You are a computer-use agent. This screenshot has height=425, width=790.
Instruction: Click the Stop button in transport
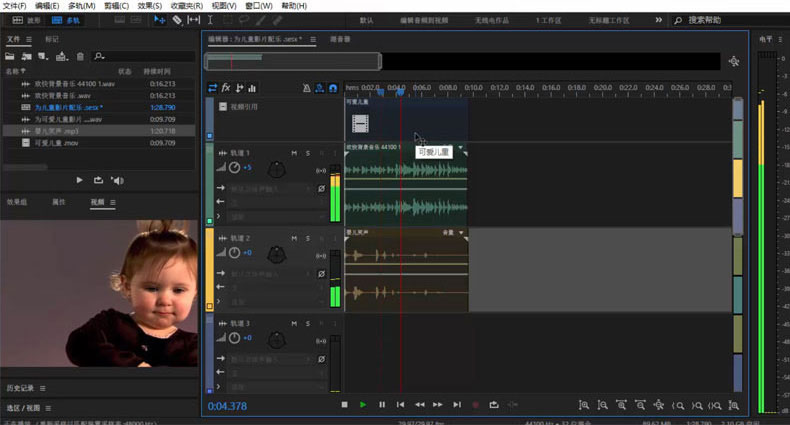[x=344, y=405]
